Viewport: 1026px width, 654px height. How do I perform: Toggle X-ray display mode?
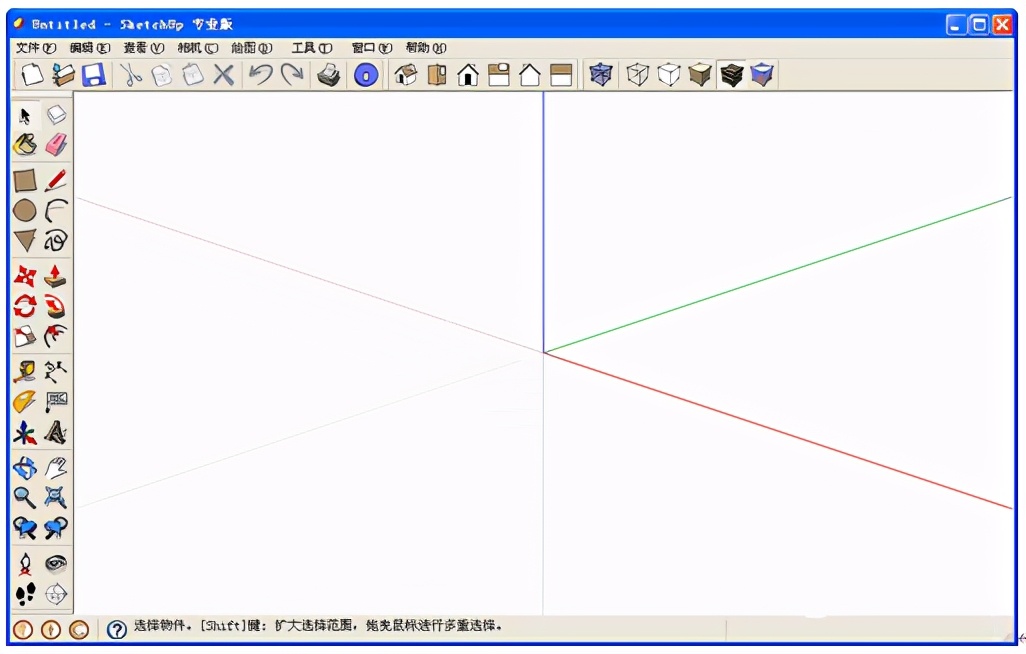pyautogui.click(x=600, y=75)
